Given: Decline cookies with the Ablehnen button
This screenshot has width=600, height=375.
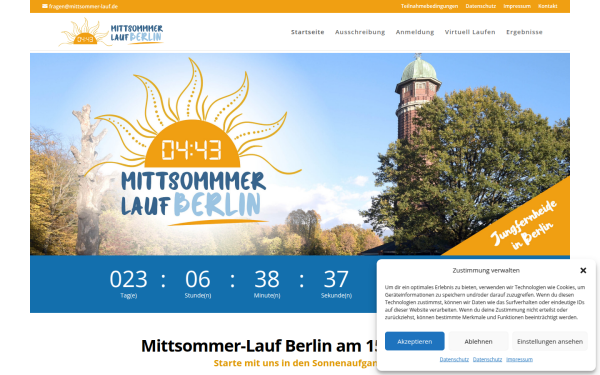Looking at the screenshot, I should pyautogui.click(x=478, y=341).
